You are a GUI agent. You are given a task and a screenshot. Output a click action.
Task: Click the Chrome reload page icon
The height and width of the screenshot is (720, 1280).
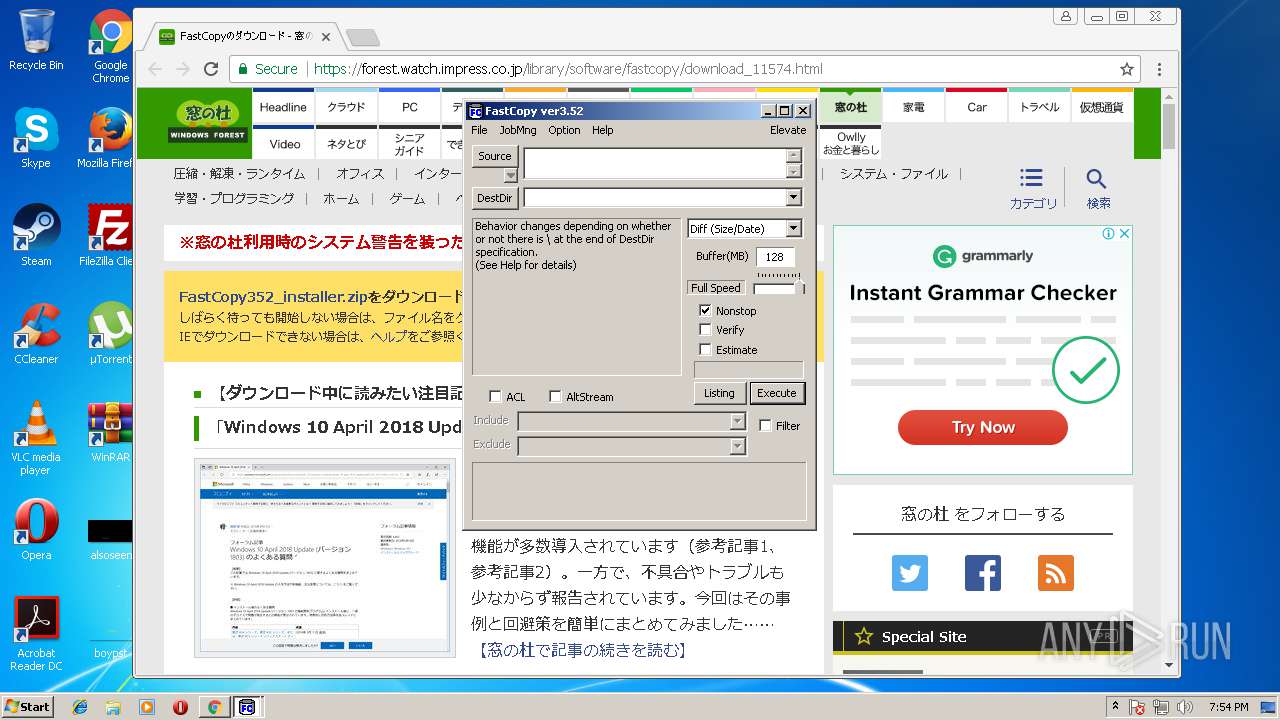click(x=211, y=69)
